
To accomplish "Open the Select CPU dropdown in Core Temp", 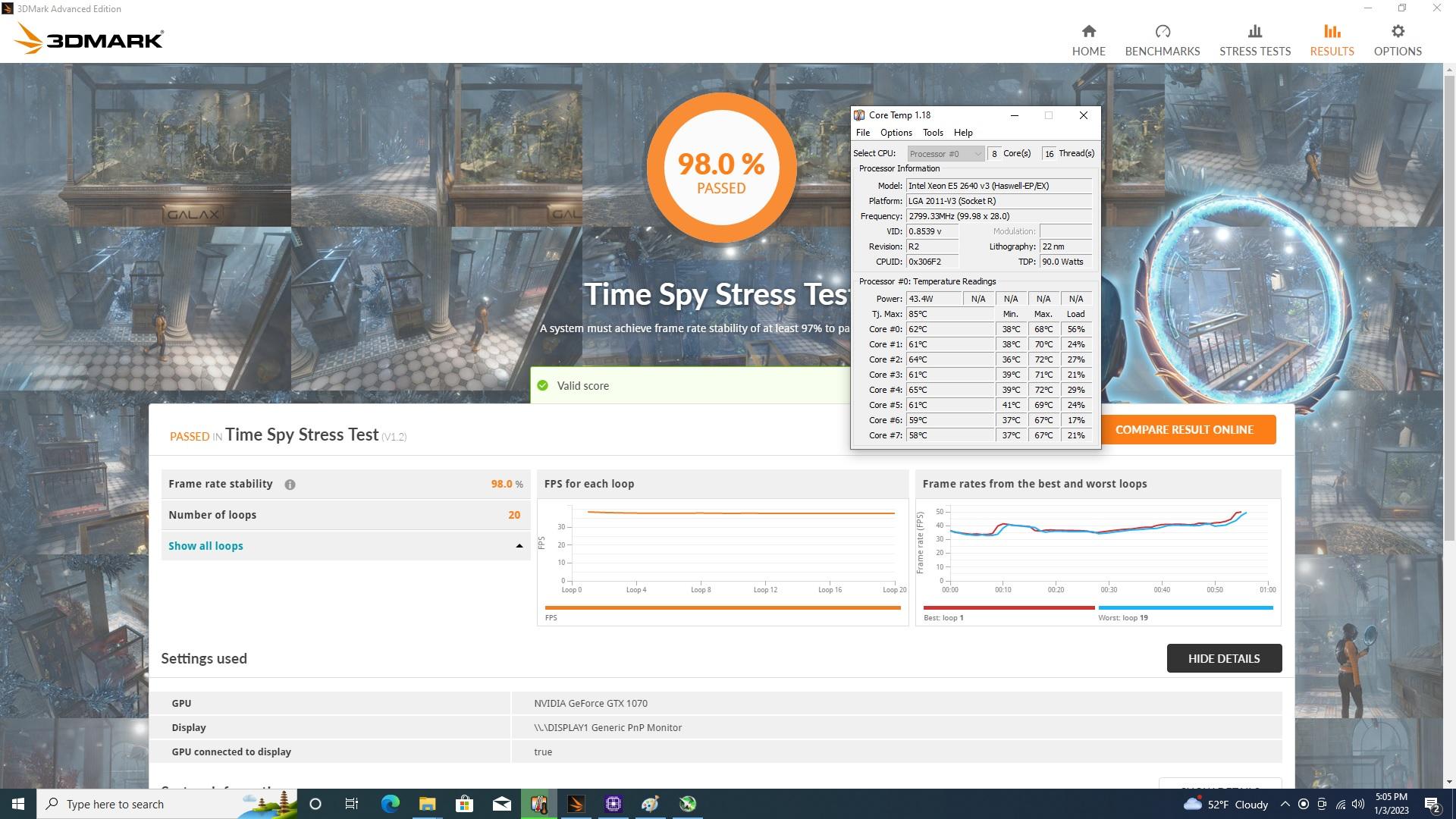I will 946,154.
